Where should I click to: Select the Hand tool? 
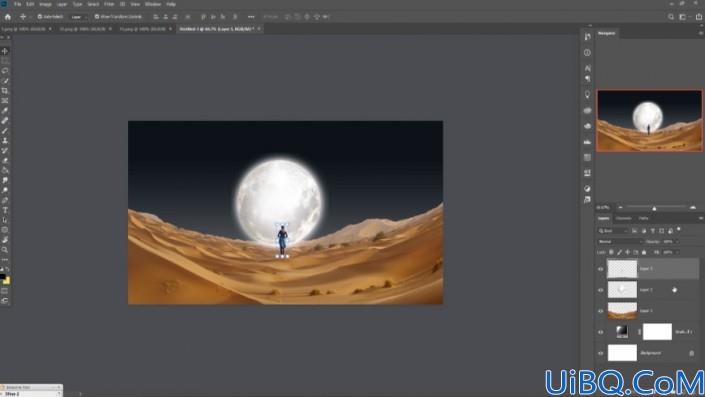coord(5,240)
